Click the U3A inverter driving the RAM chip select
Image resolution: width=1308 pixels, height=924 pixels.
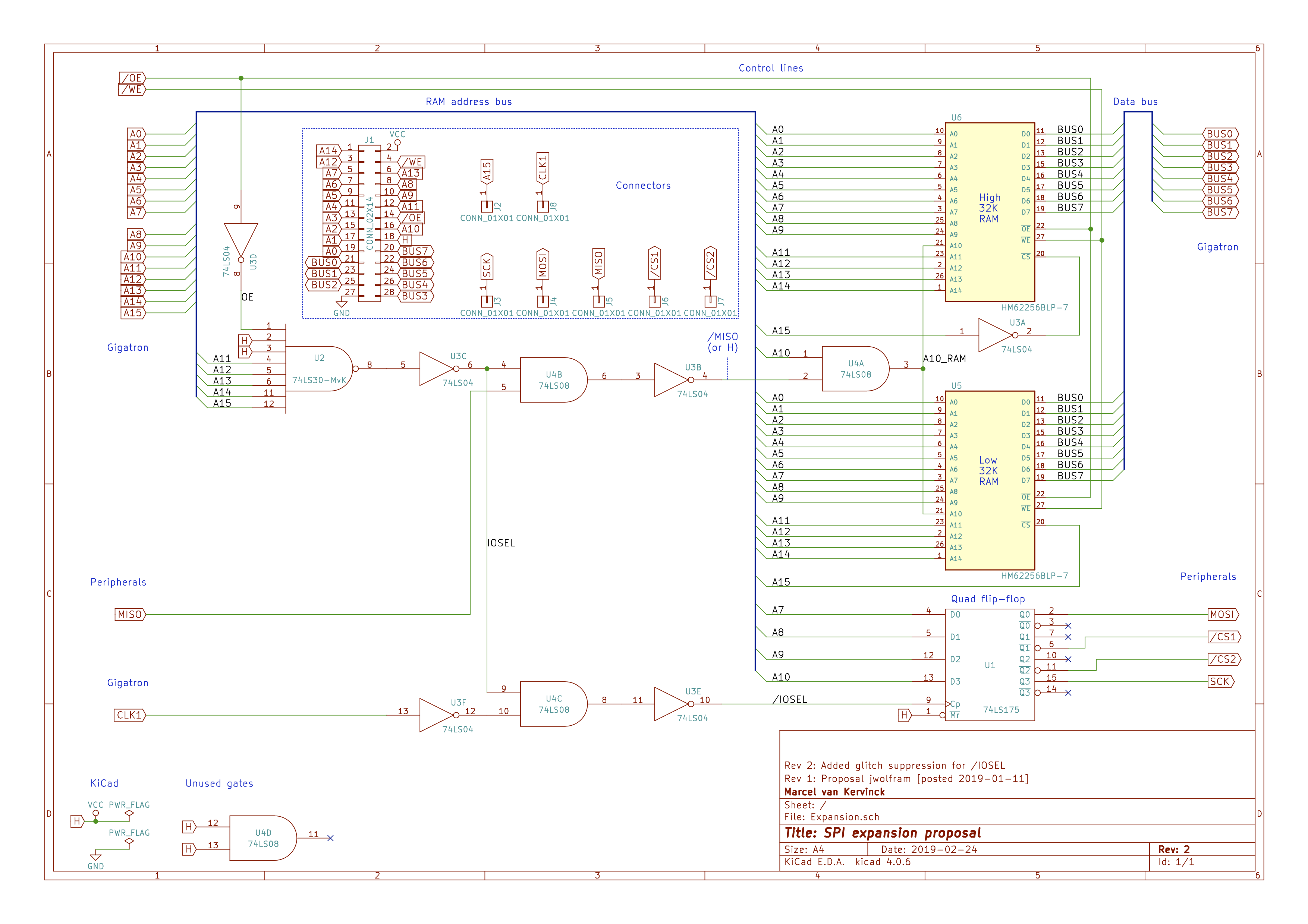[x=998, y=335]
